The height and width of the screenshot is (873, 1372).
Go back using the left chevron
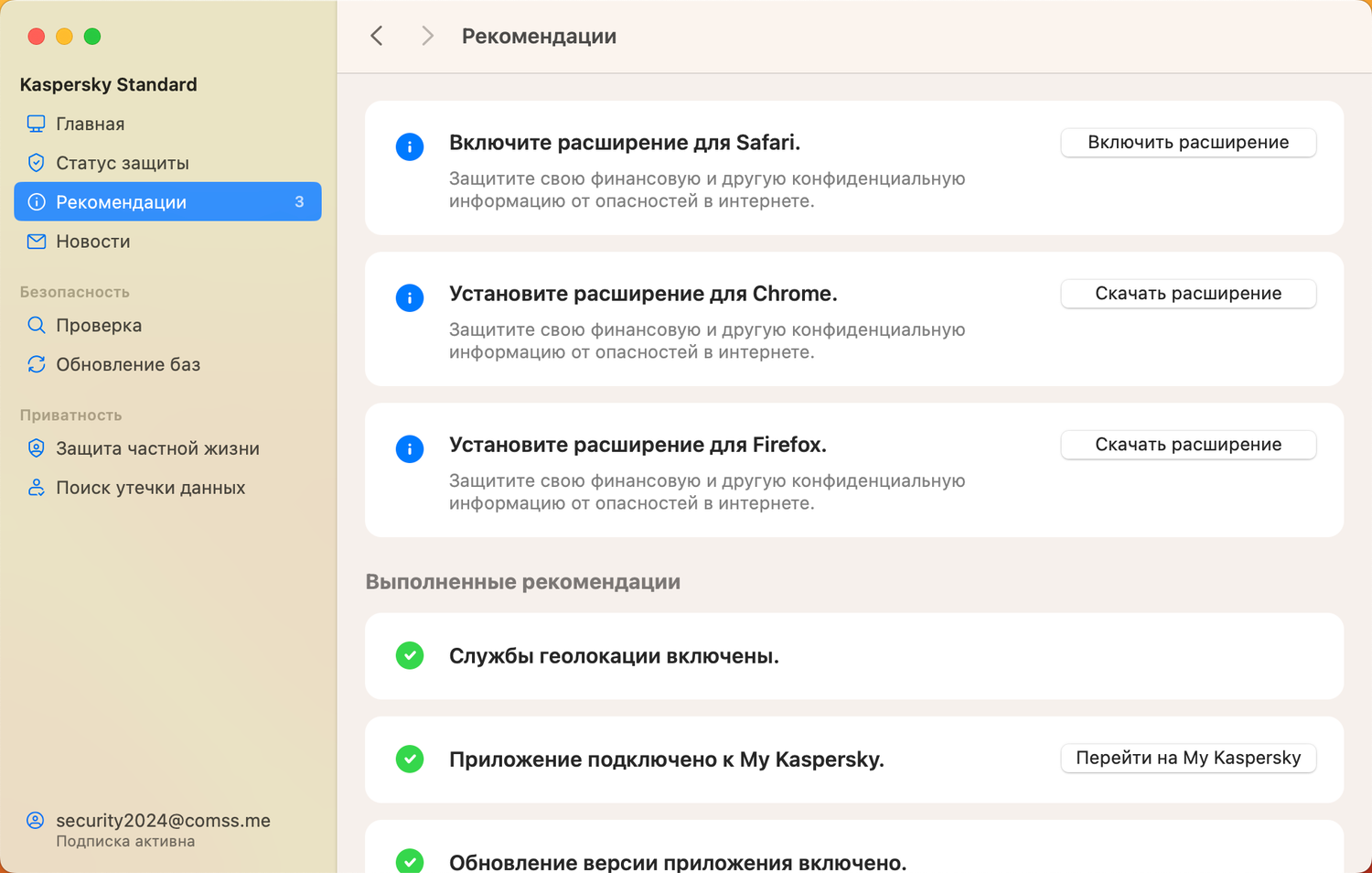pos(377,36)
